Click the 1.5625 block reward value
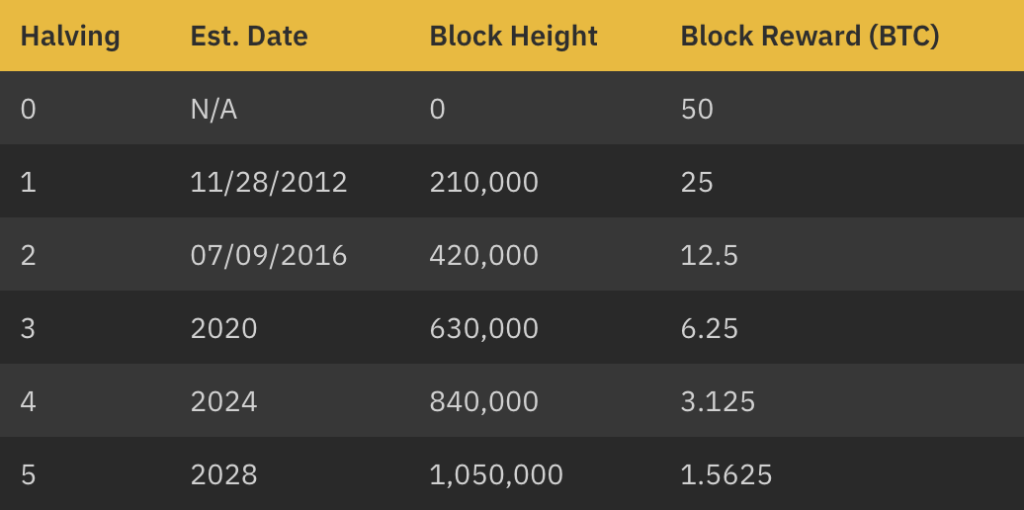Image resolution: width=1024 pixels, height=510 pixels. (x=726, y=475)
